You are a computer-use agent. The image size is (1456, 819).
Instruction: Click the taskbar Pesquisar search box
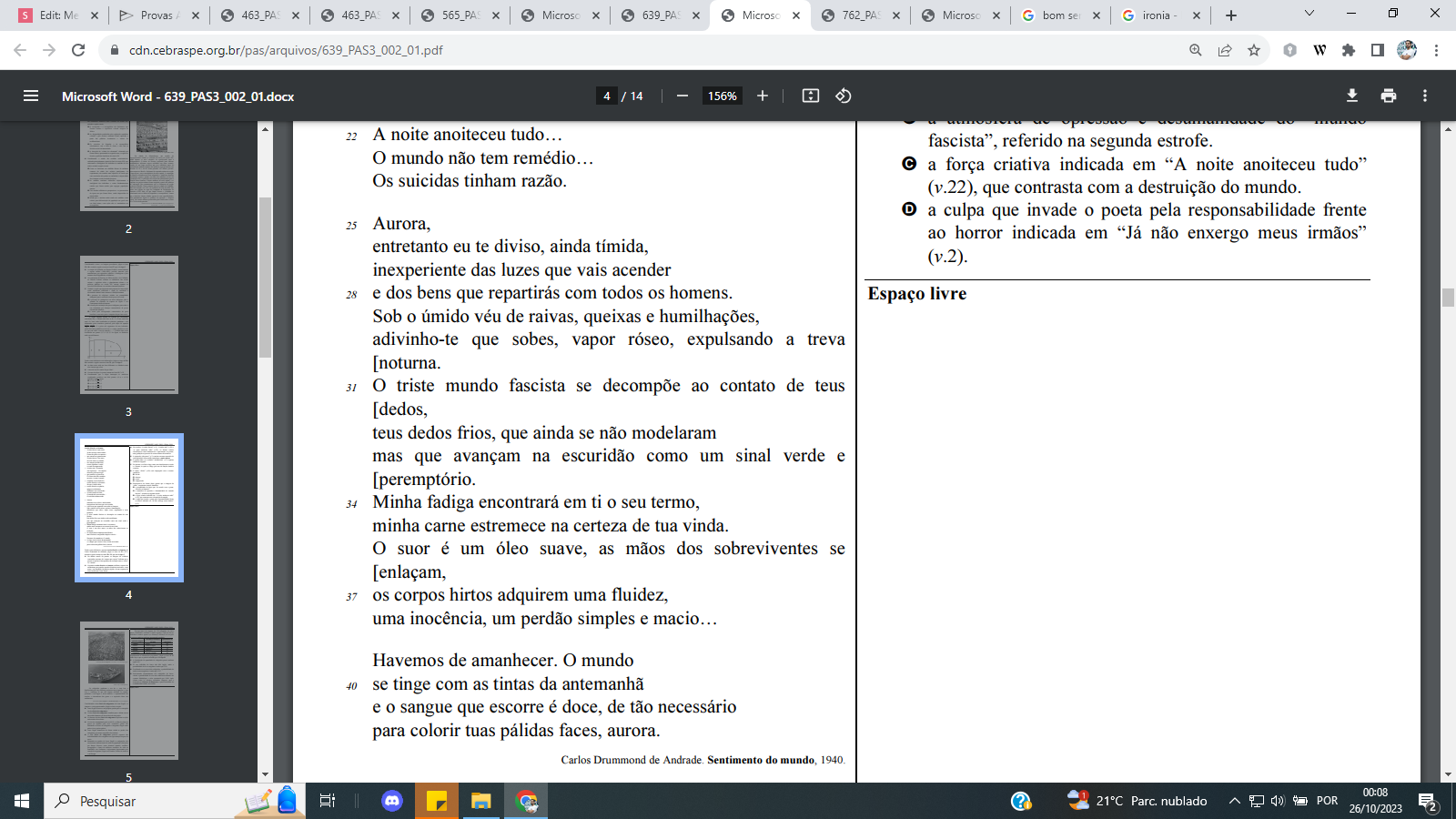point(173,801)
